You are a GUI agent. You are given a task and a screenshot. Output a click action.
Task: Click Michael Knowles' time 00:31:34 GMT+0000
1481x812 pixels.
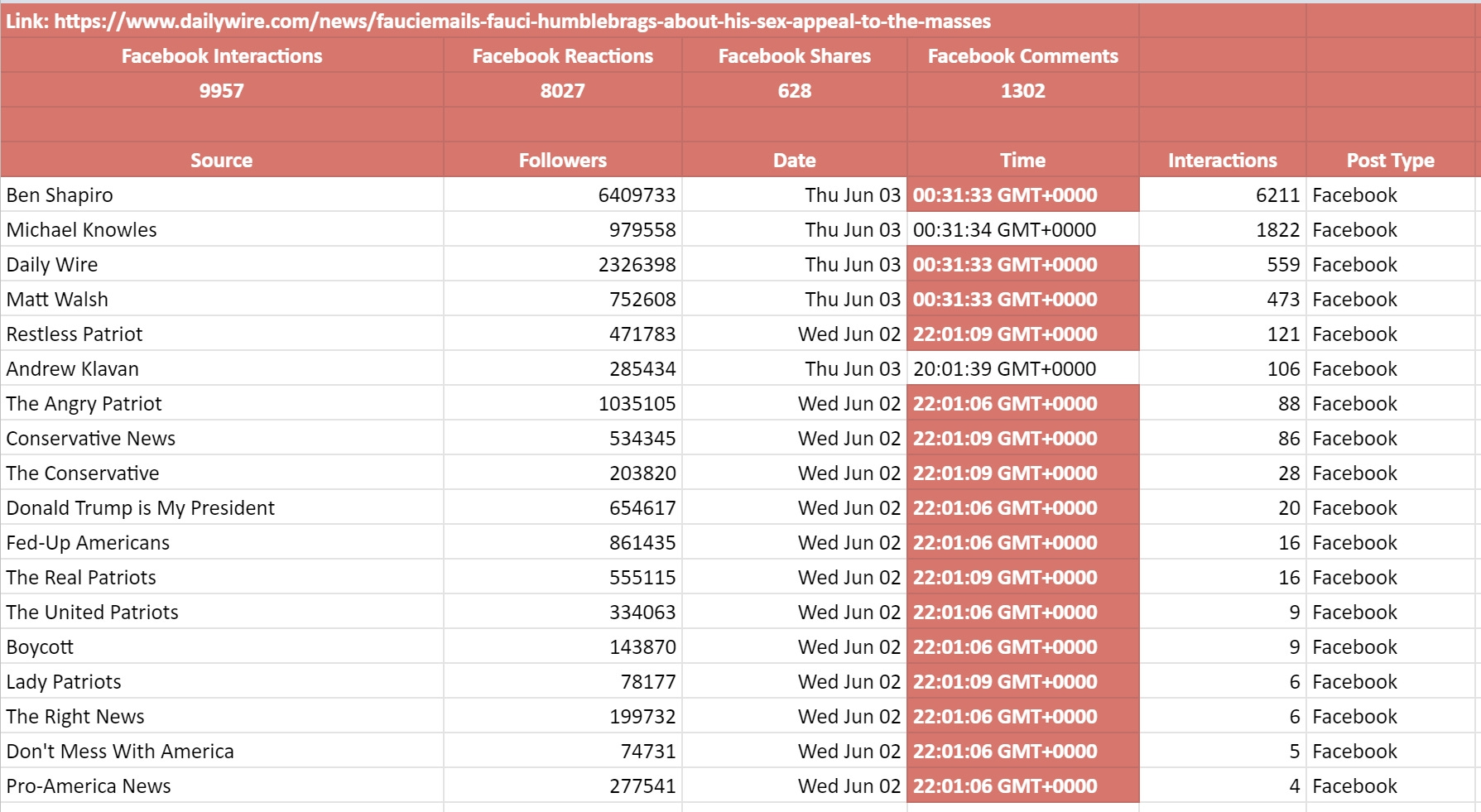(x=1023, y=229)
